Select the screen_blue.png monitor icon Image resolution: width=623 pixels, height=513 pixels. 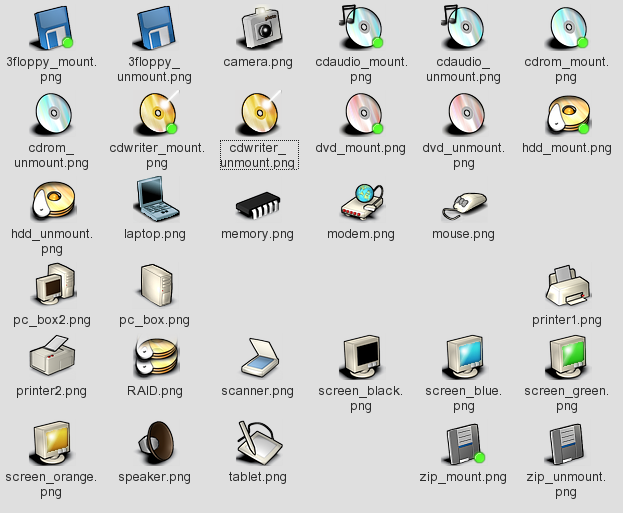click(x=464, y=356)
